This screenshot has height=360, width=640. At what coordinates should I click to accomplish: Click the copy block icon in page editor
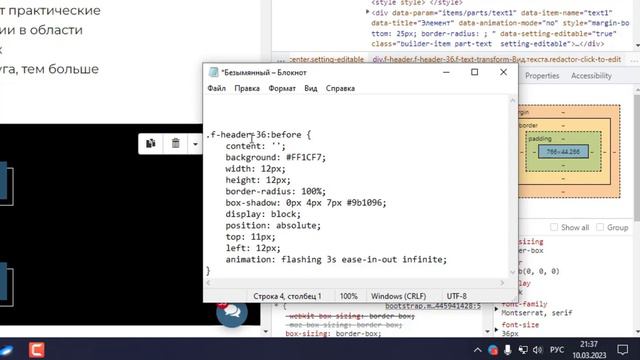click(151, 143)
